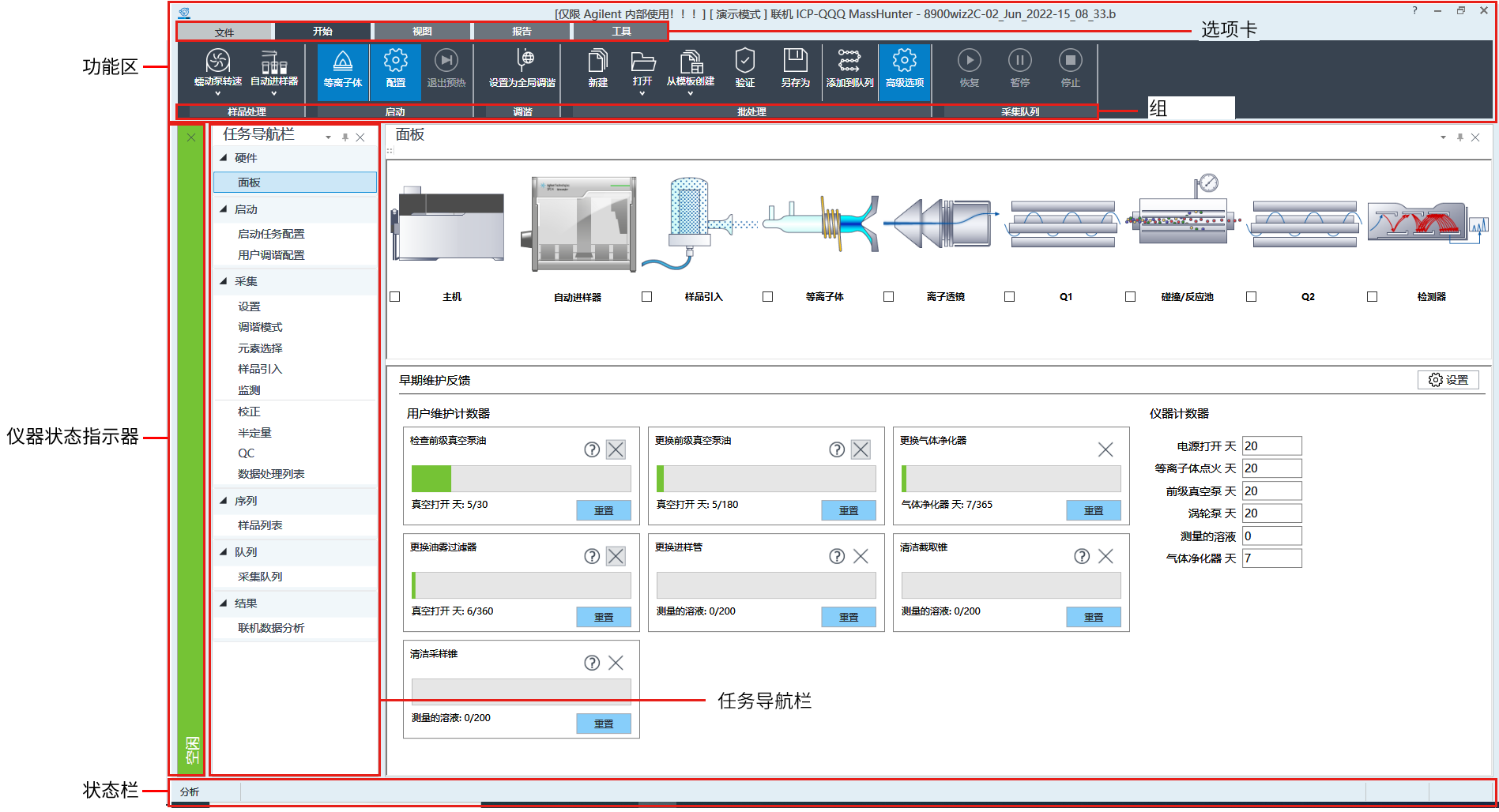Reset the 检查前级真空泵油 counter
1499x812 pixels.
[604, 510]
